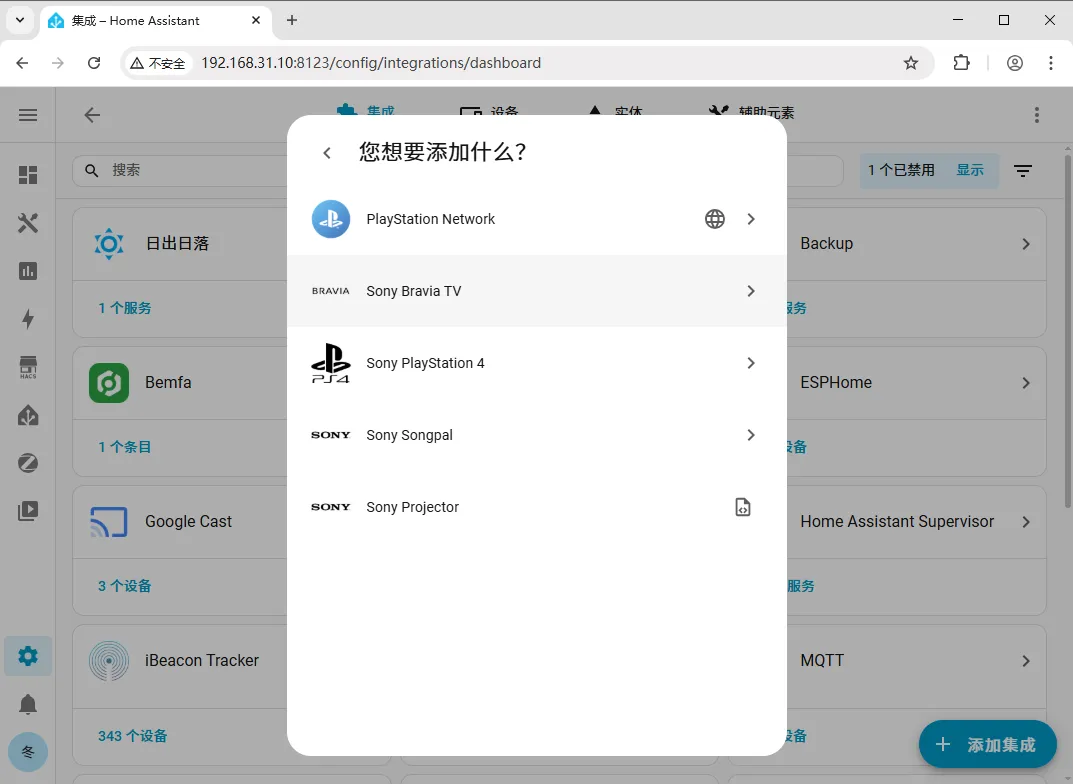The image size is (1073, 784).
Task: Bookmark this page with star icon
Action: pyautogui.click(x=911, y=63)
